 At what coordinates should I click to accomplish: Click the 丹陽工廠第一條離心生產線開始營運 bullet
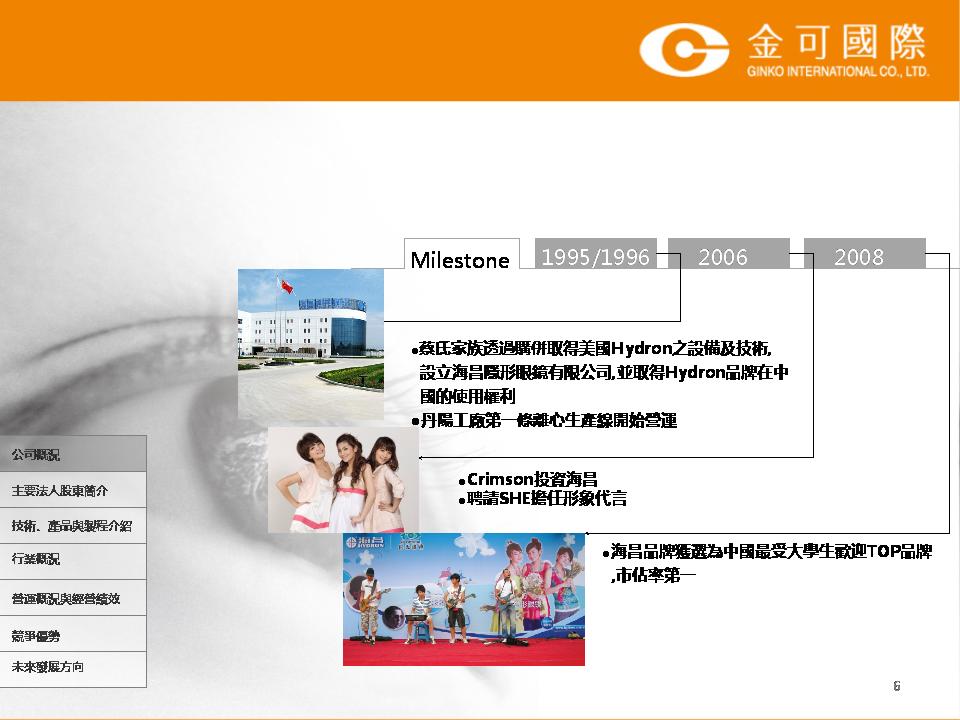click(x=544, y=421)
